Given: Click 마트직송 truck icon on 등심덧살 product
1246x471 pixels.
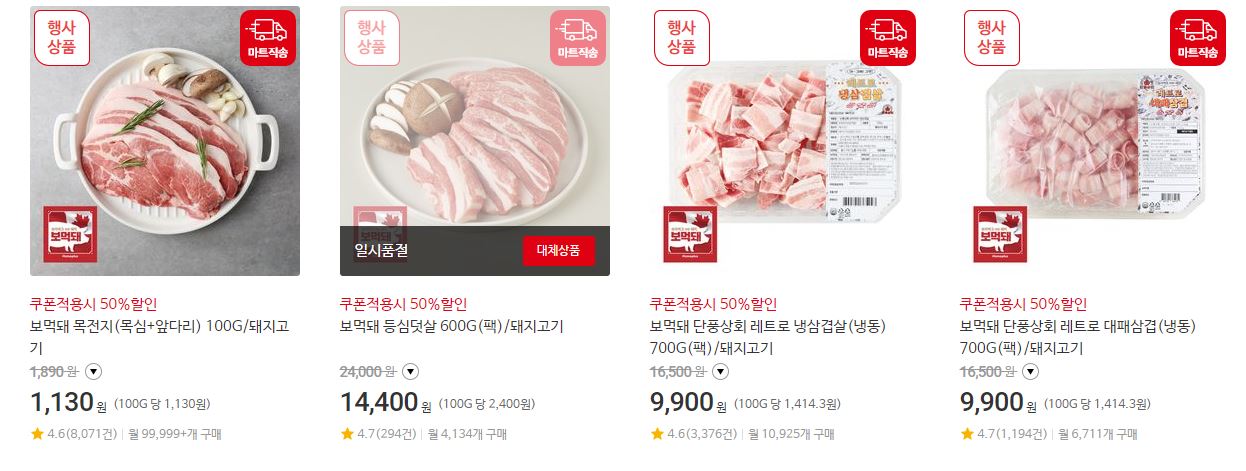Looking at the screenshot, I should coord(578,38).
